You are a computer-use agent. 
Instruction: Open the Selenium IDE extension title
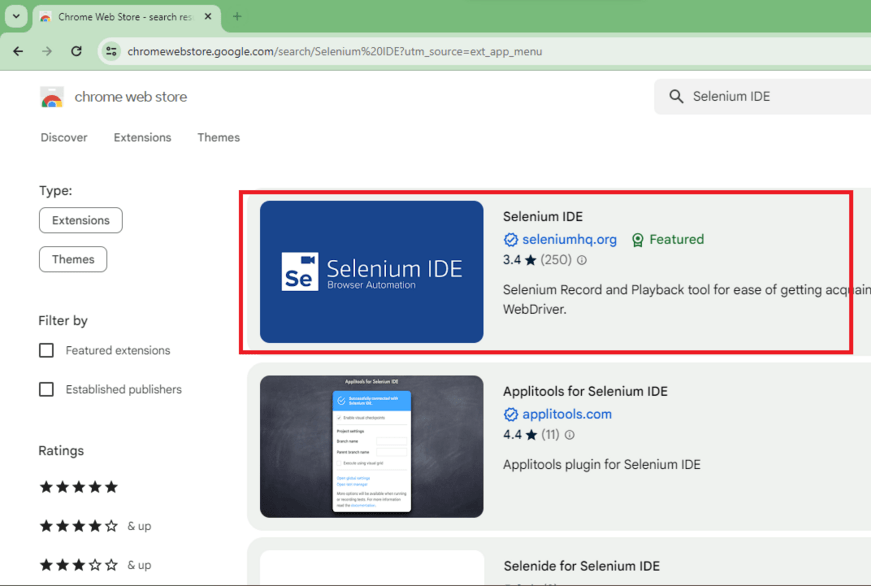(543, 217)
